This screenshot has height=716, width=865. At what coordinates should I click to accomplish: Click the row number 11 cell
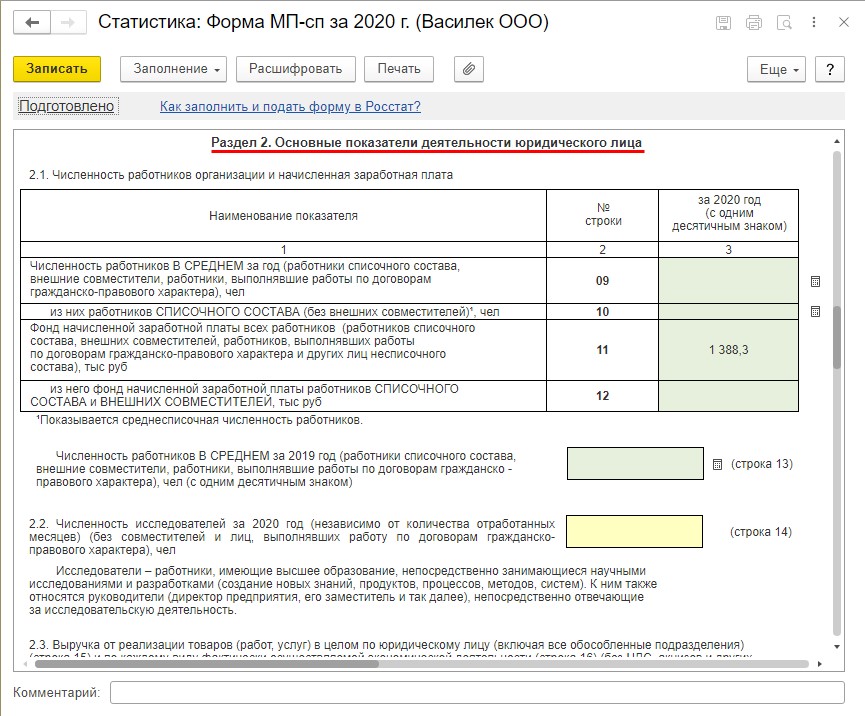(602, 350)
